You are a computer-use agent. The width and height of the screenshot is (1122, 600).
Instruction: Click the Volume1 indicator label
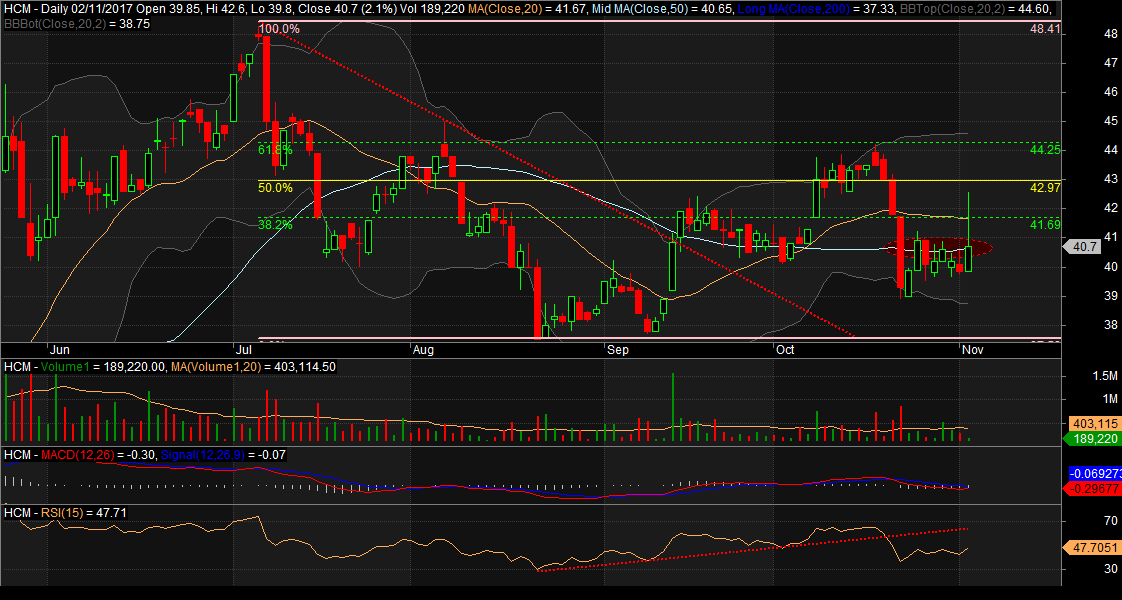click(82, 367)
